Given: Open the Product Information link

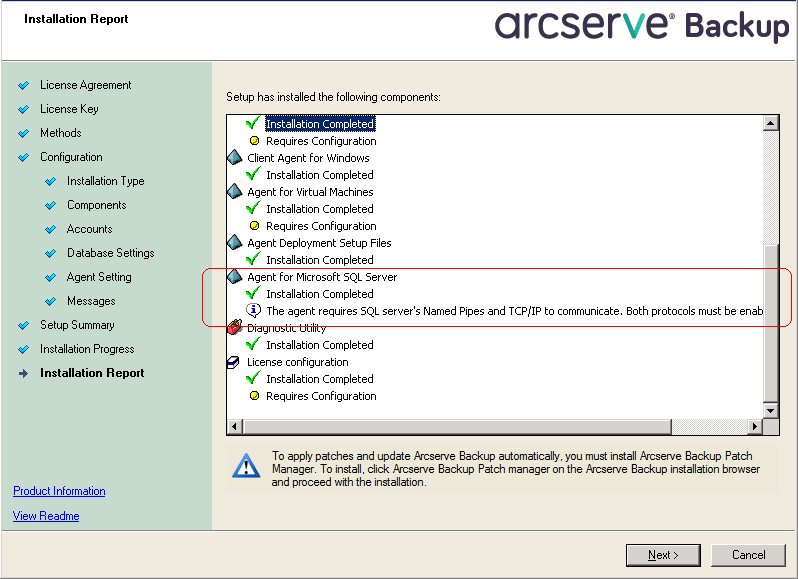Looking at the screenshot, I should [59, 491].
